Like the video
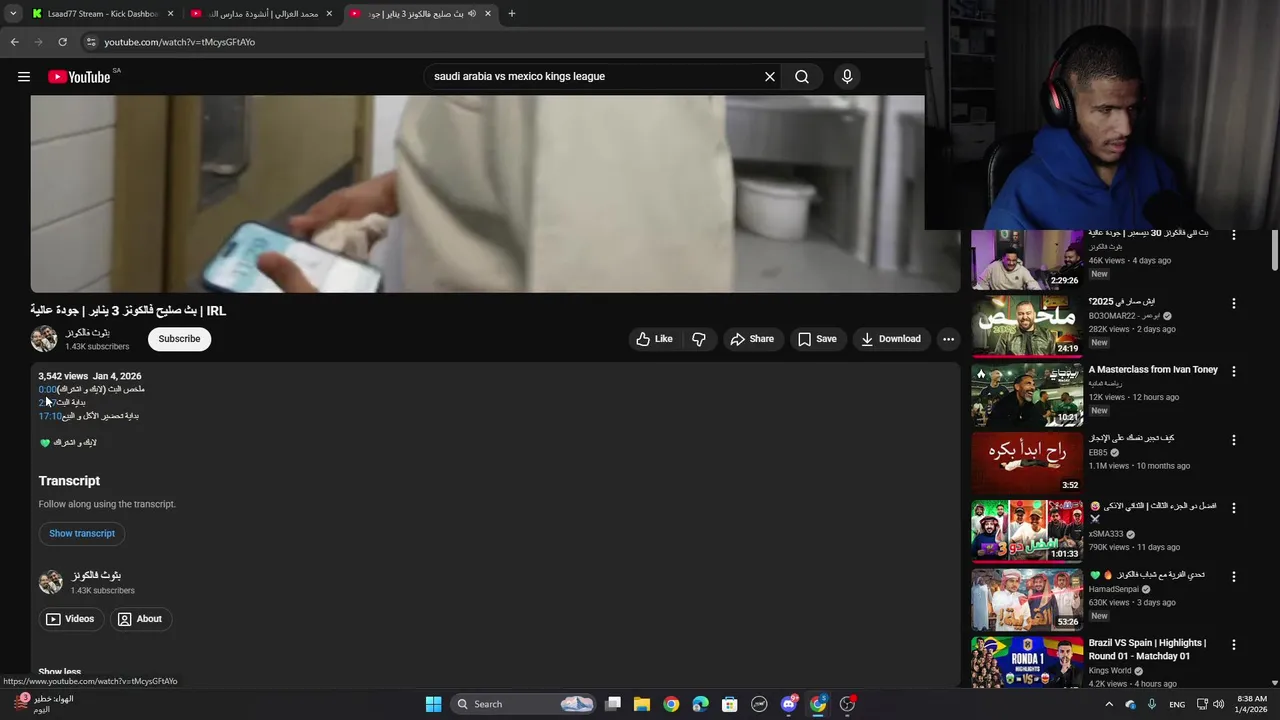The image size is (1280, 720). point(654,339)
